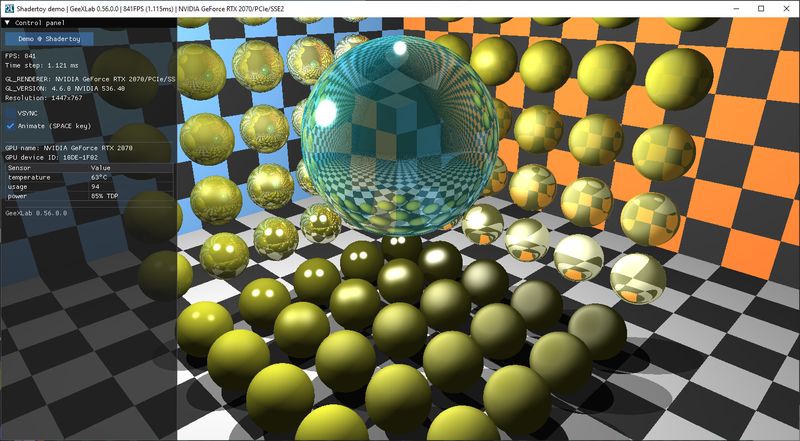800x441 pixels.
Task: Click the GeeXLab app icon in title bar
Action: click(x=7, y=9)
